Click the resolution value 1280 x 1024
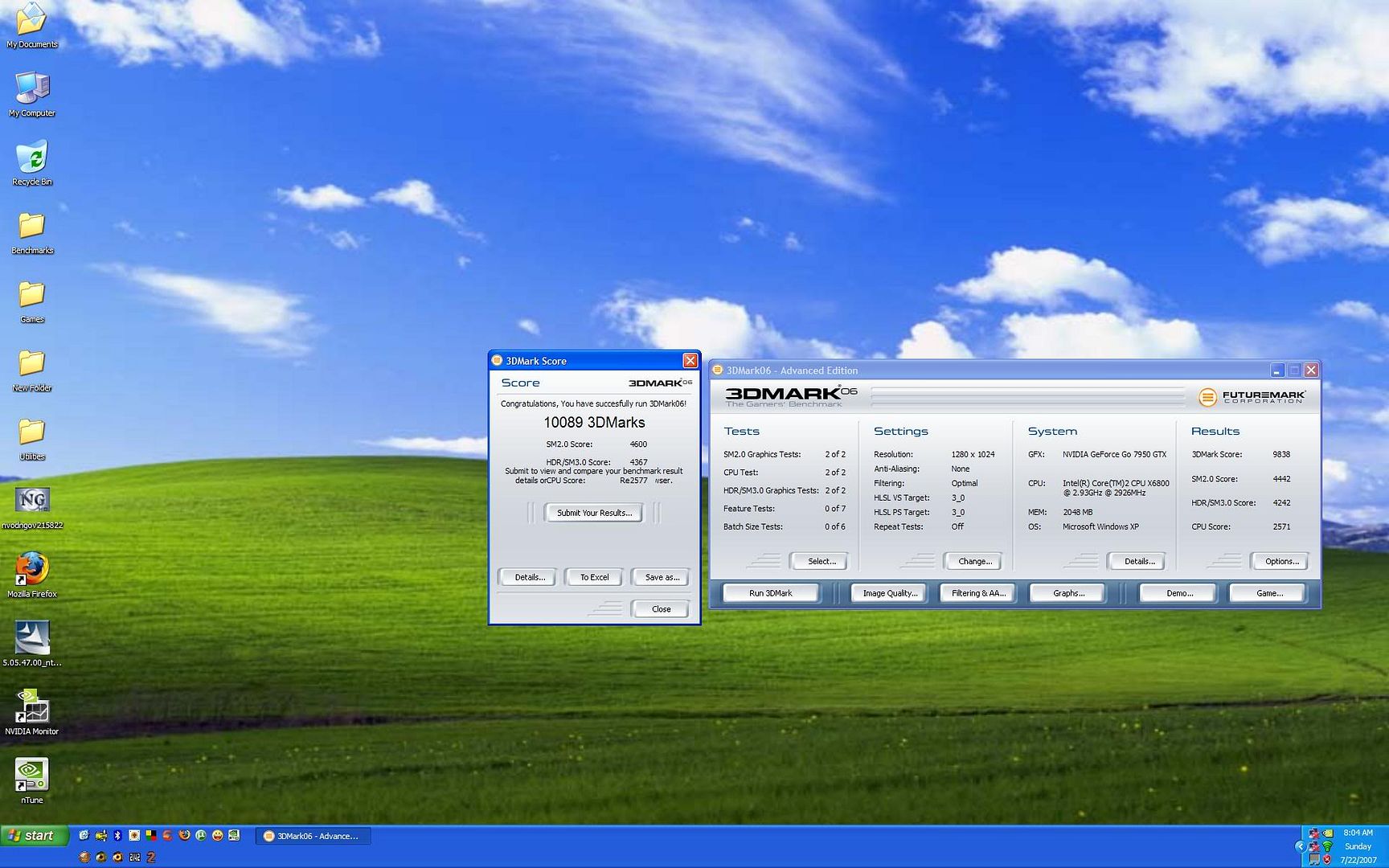1389x868 pixels. click(x=973, y=455)
